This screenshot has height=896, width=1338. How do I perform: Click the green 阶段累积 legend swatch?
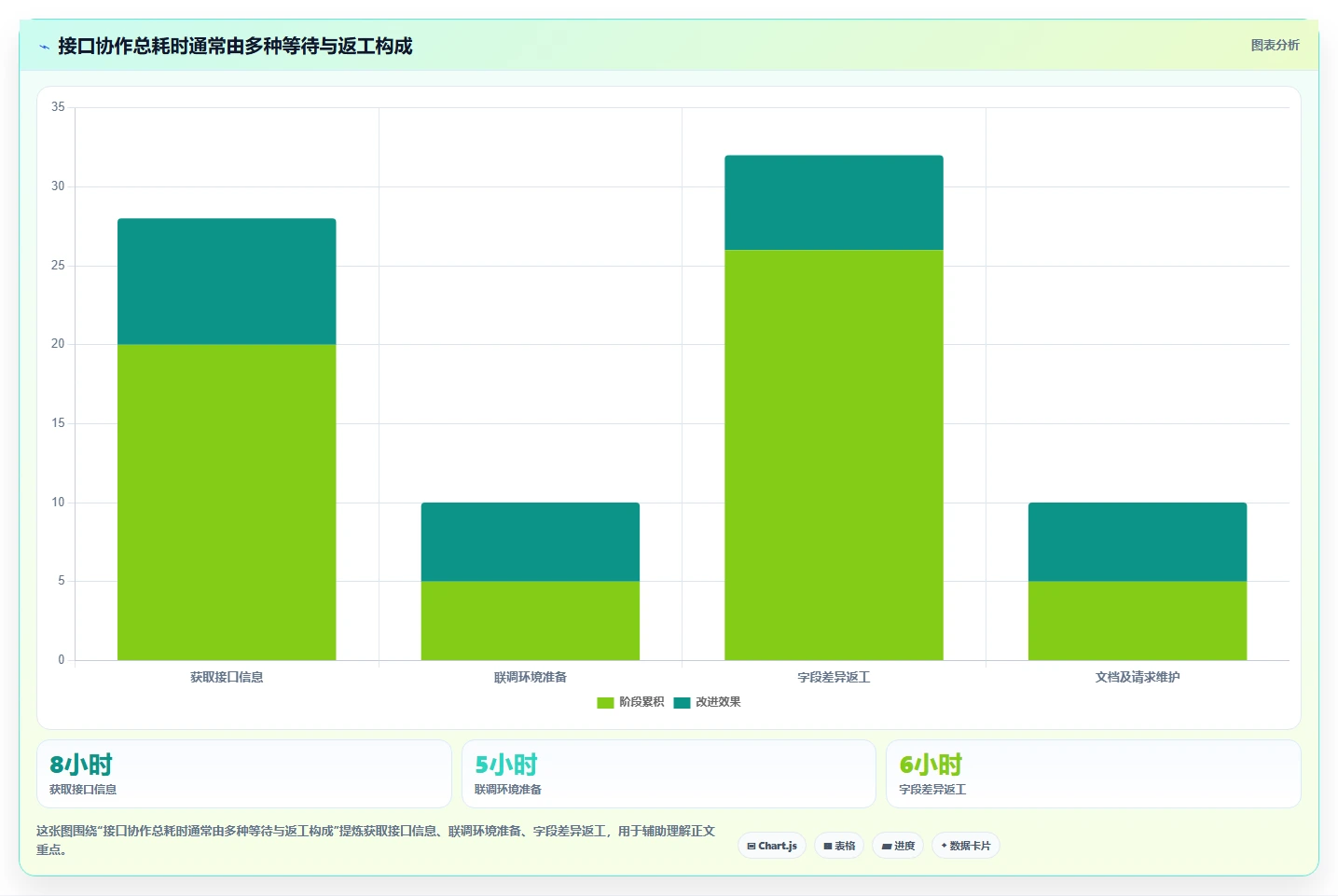coord(605,702)
